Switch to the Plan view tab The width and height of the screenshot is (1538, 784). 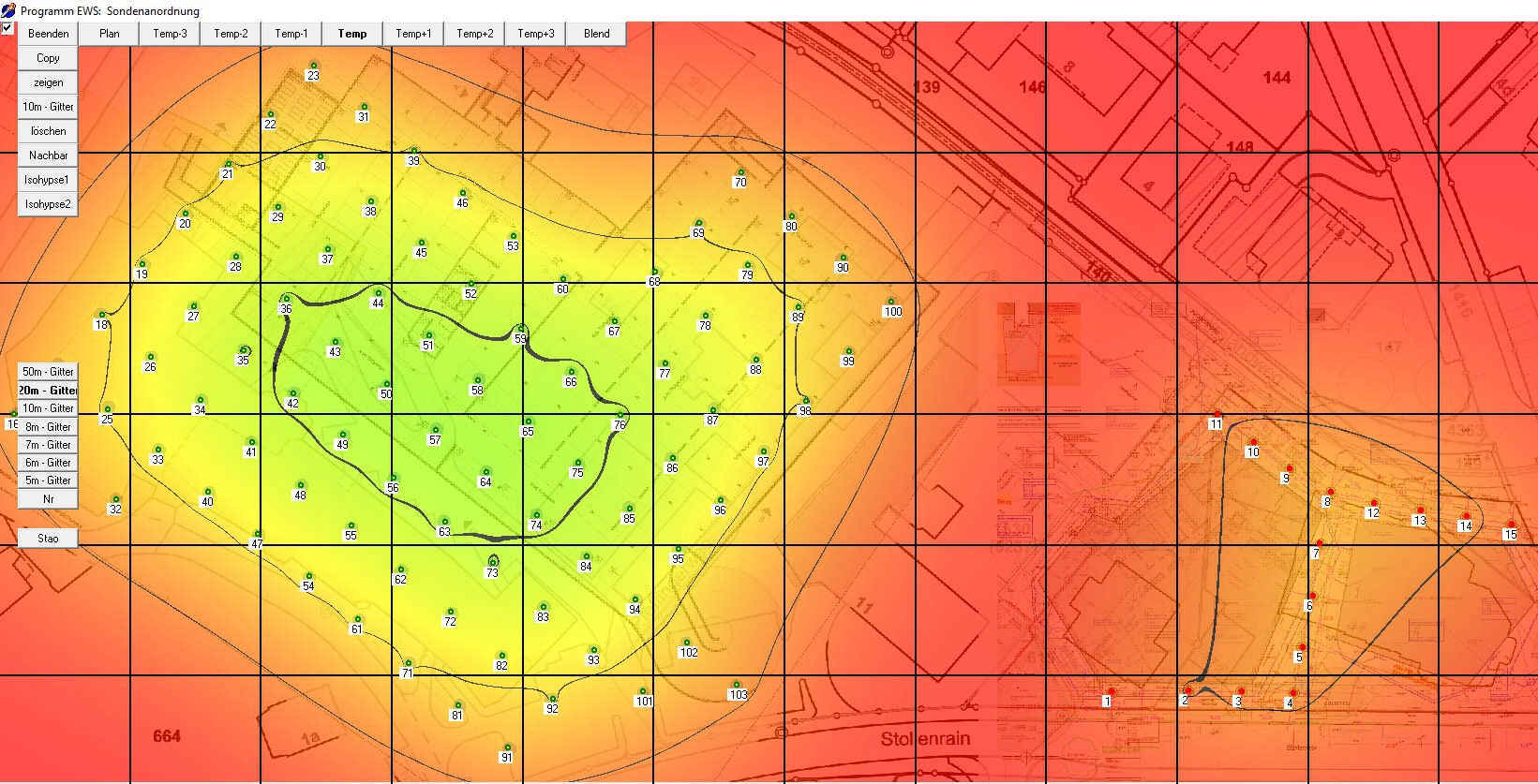[x=109, y=34]
